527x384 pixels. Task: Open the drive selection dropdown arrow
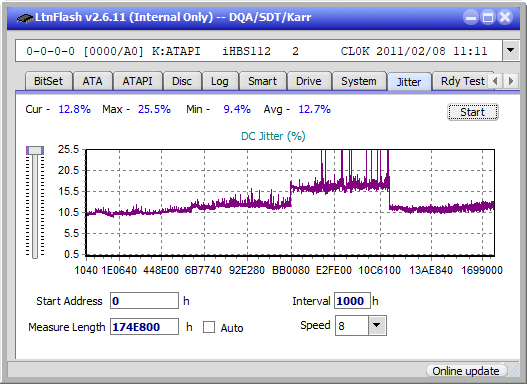point(511,51)
